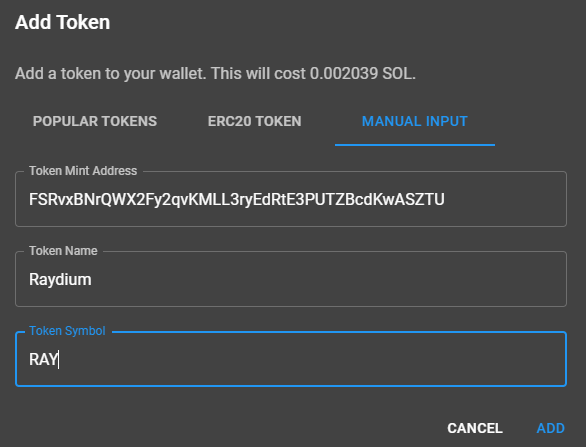Screen dimensions: 586x447
Task: Click the Cancel button
Action: click(475, 428)
